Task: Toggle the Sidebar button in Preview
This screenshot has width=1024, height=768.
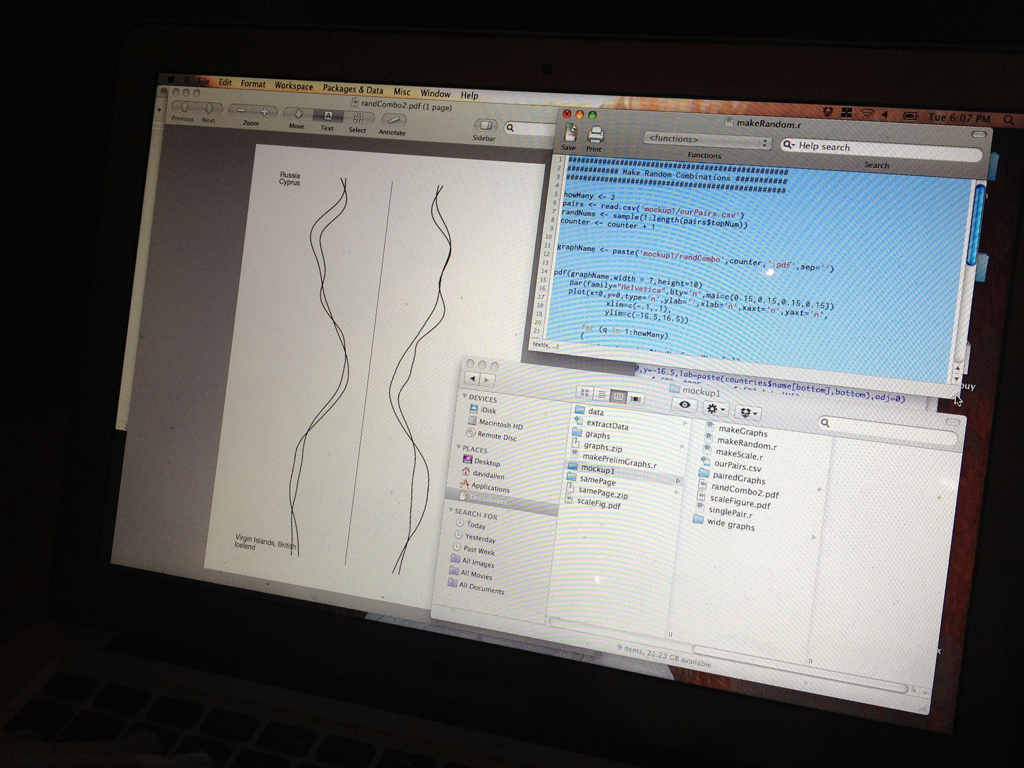Action: (485, 125)
